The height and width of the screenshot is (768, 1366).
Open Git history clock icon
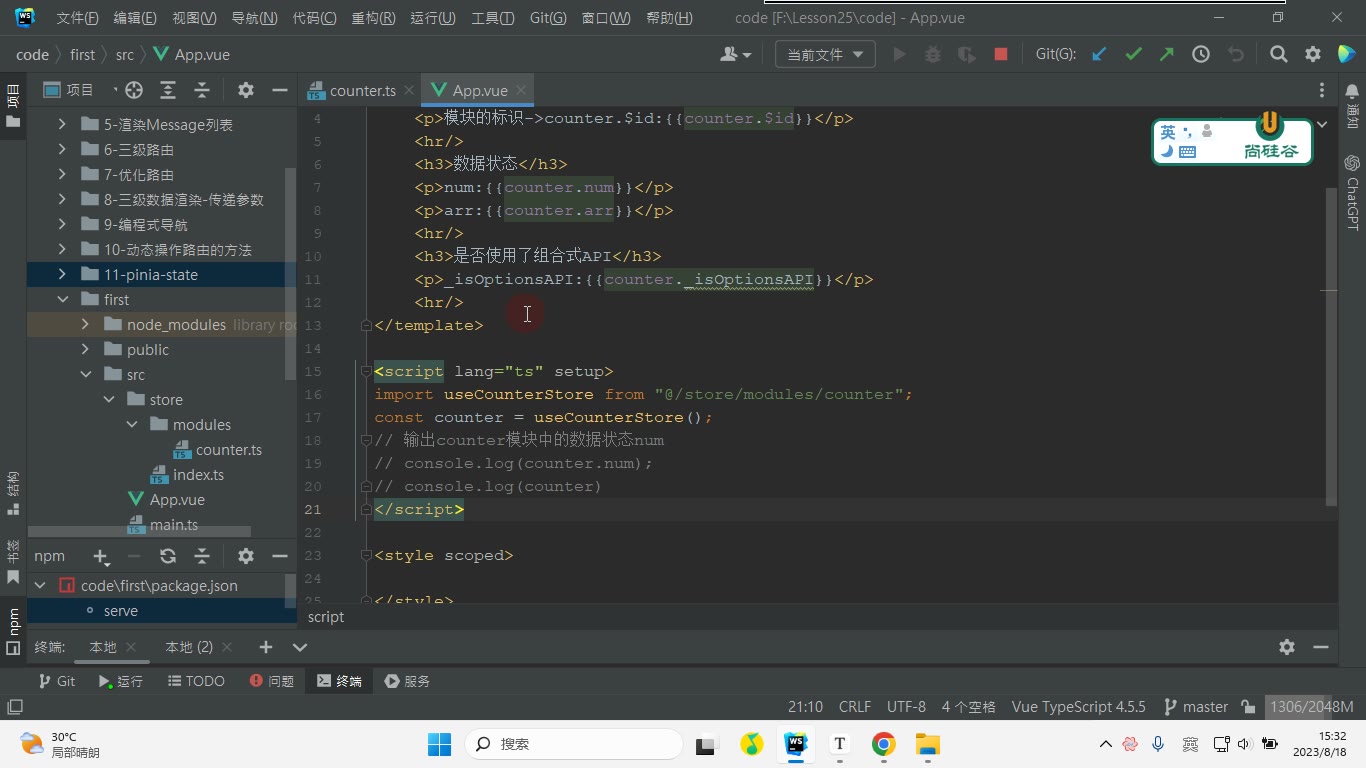point(1201,55)
